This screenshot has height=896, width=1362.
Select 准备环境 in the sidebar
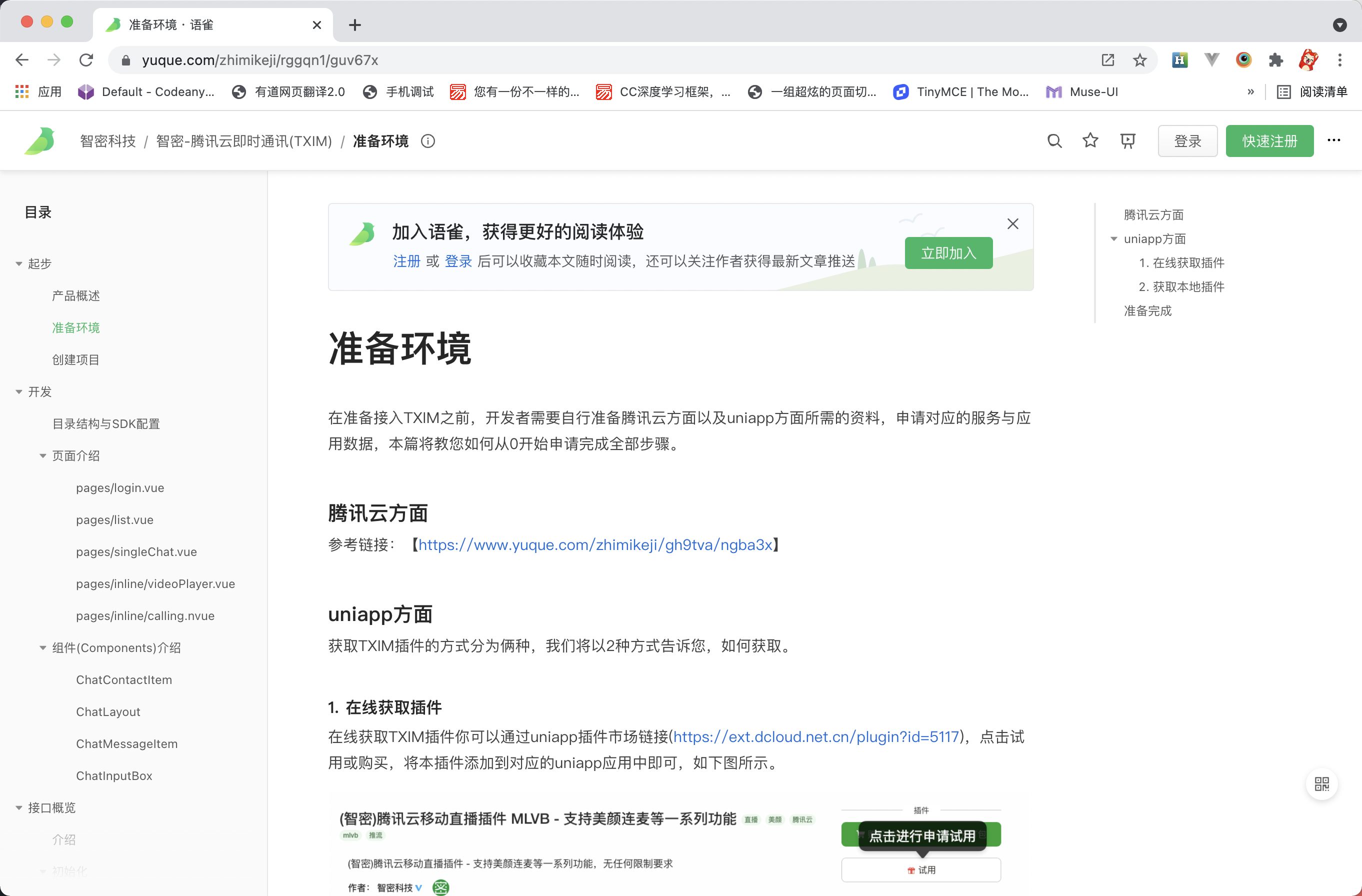tap(76, 328)
